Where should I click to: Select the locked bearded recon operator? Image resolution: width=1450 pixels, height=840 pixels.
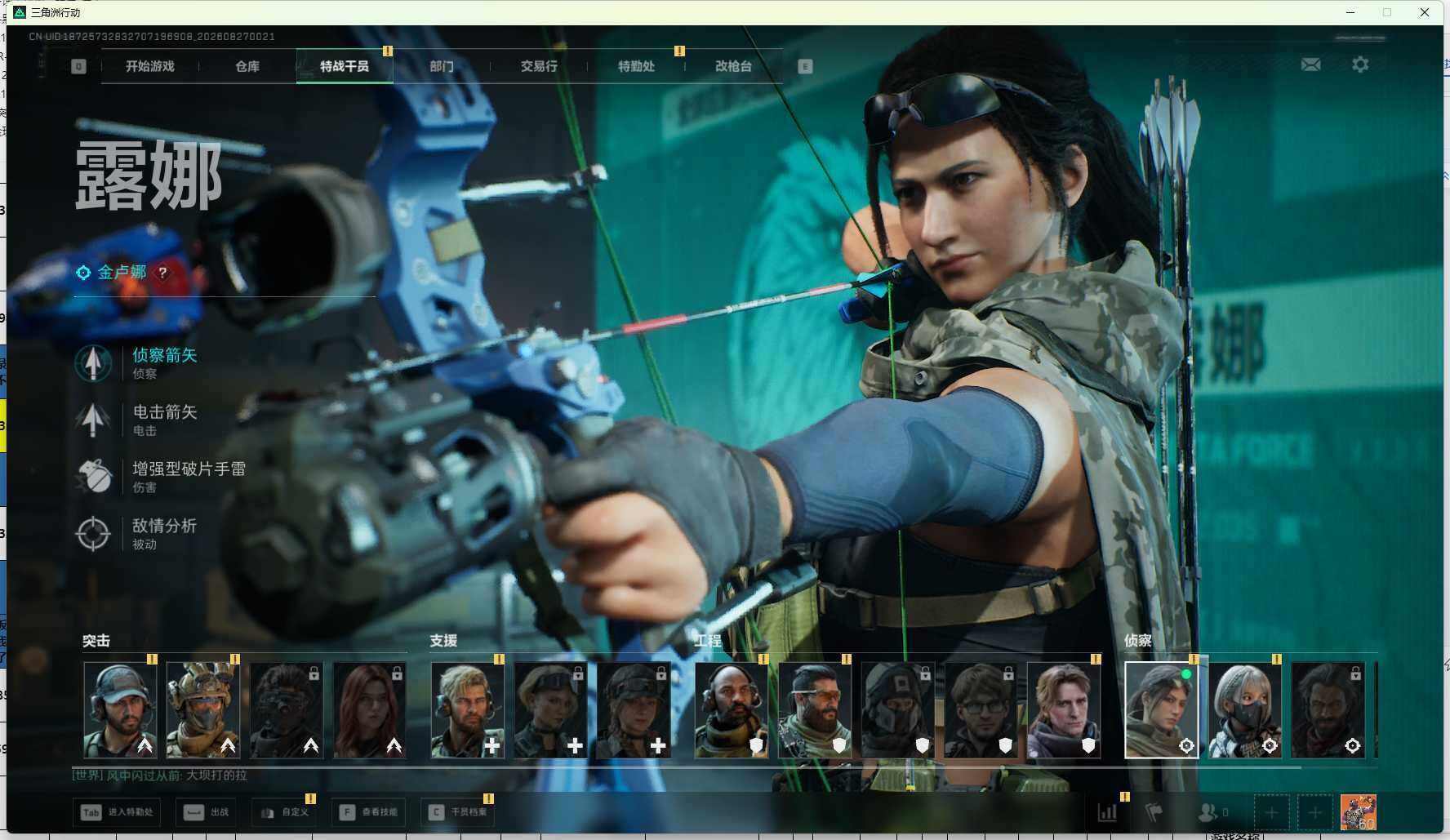pyautogui.click(x=1328, y=710)
